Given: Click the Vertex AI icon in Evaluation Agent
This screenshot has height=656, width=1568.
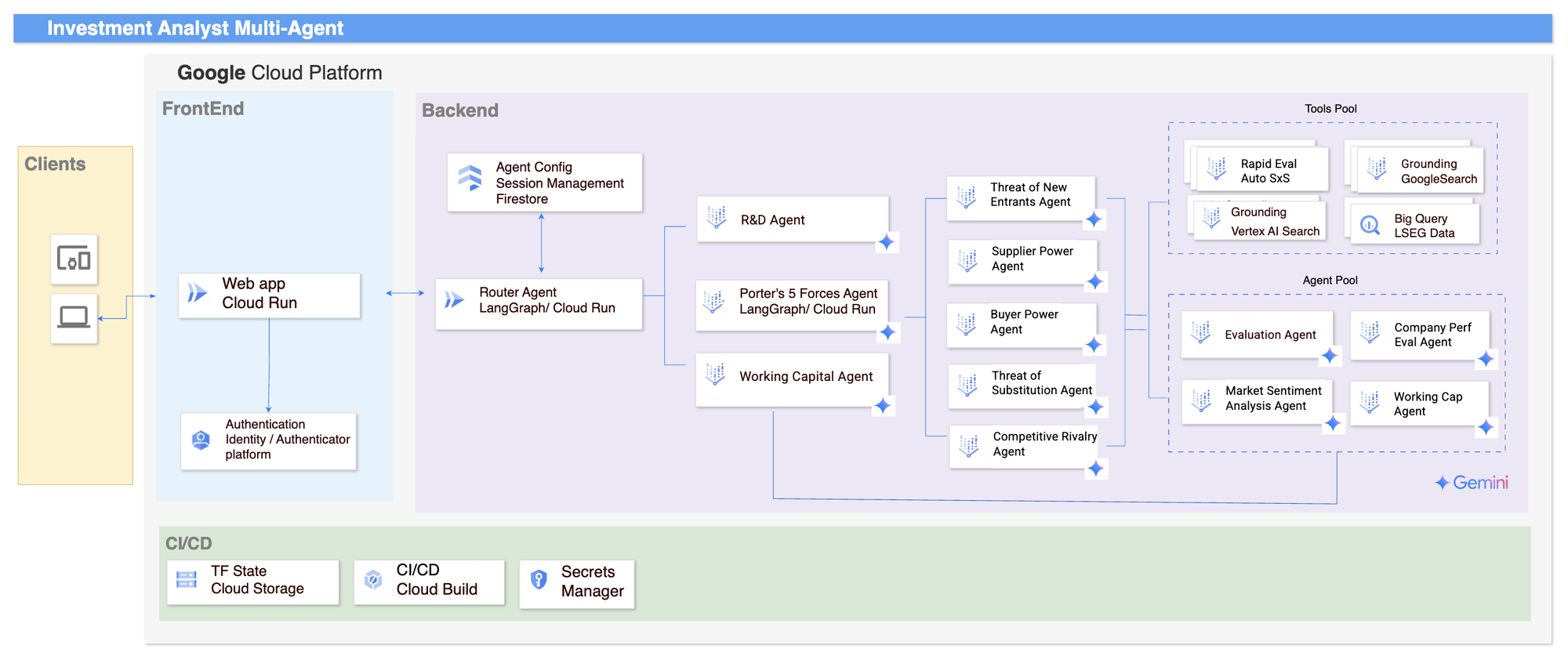Looking at the screenshot, I should click(1200, 332).
